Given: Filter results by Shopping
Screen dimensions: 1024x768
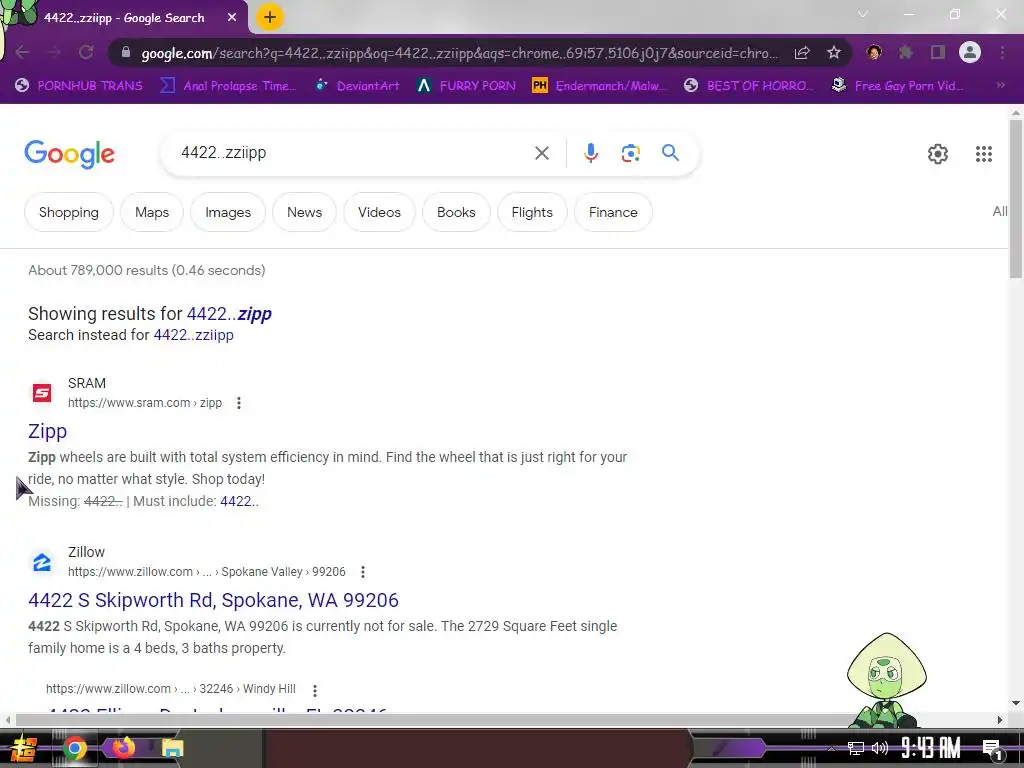Looking at the screenshot, I should [x=69, y=212].
